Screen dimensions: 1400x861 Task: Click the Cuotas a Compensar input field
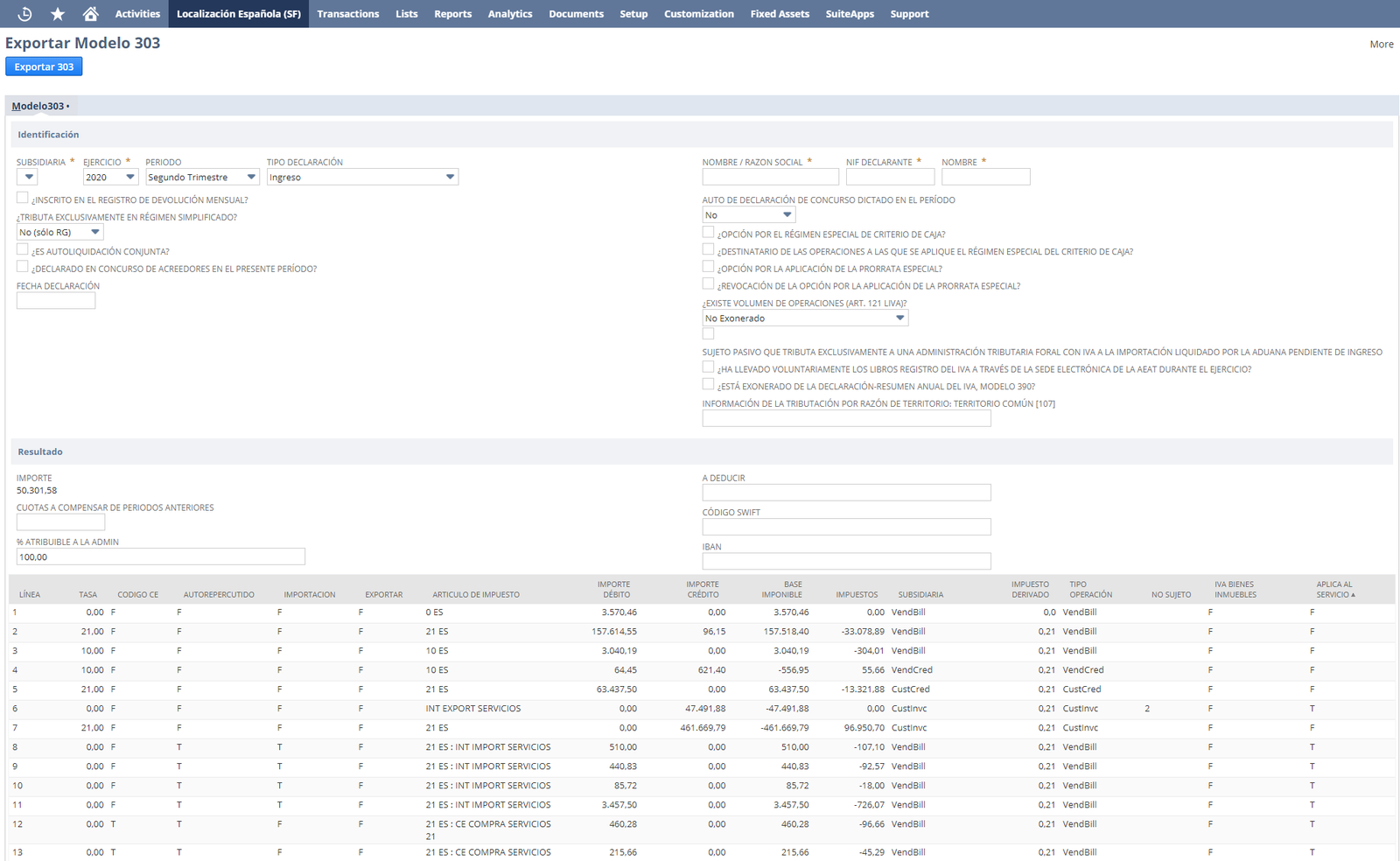(60, 522)
